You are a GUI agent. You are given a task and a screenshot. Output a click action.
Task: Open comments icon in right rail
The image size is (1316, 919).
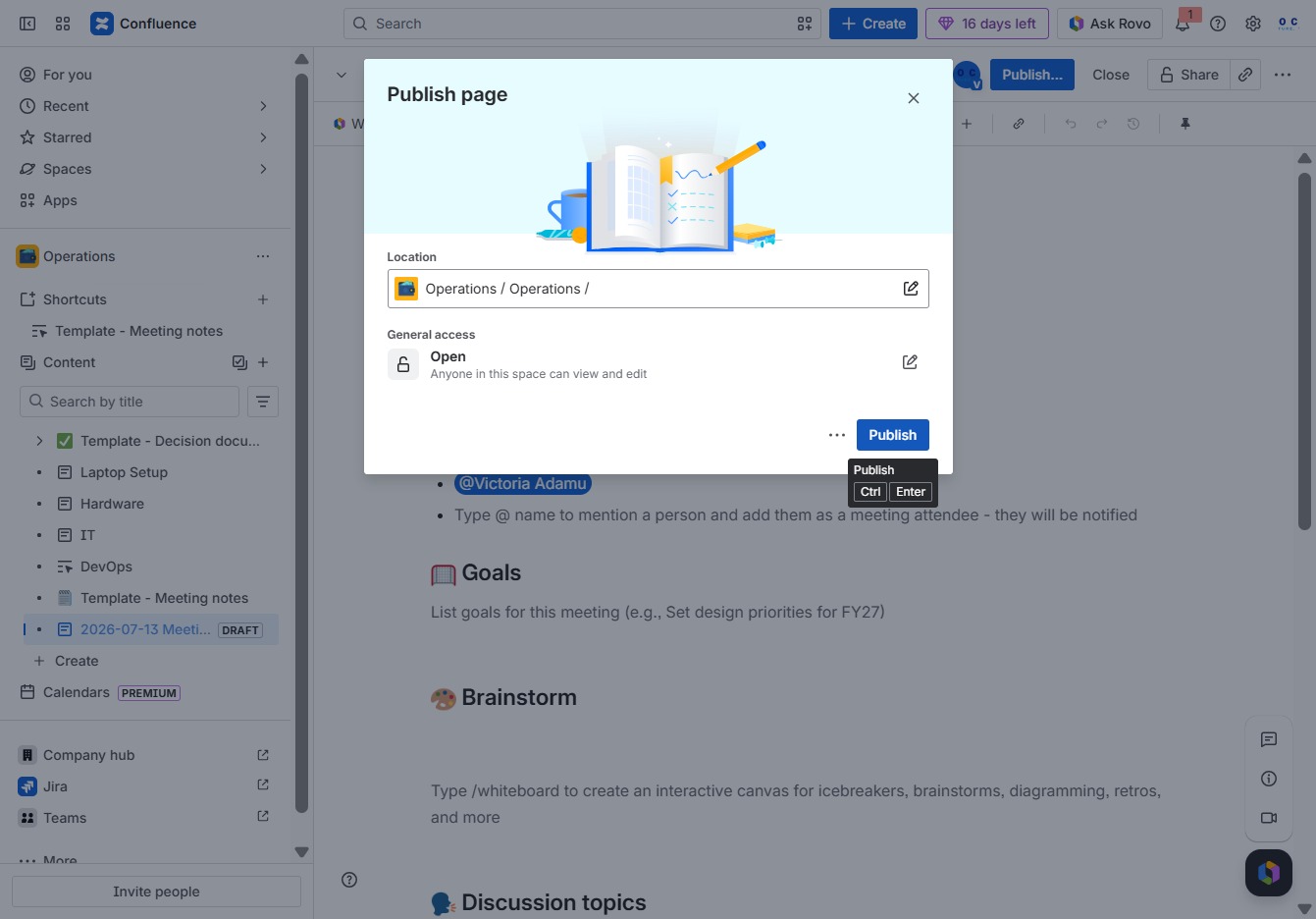pyautogui.click(x=1269, y=739)
